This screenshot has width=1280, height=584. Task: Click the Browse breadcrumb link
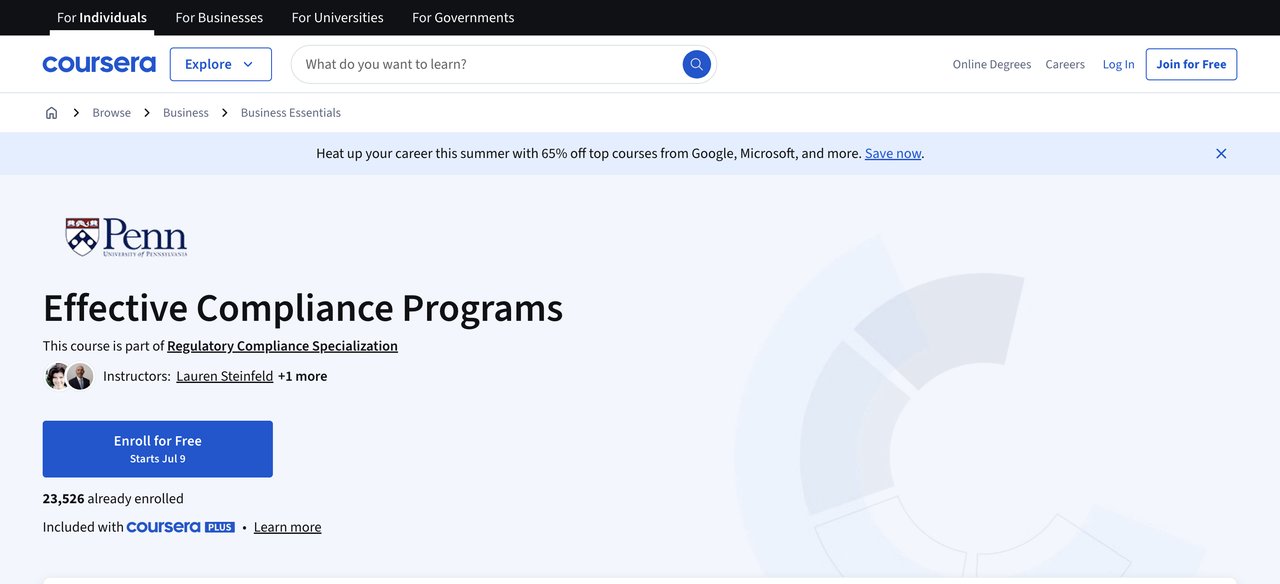(110, 112)
